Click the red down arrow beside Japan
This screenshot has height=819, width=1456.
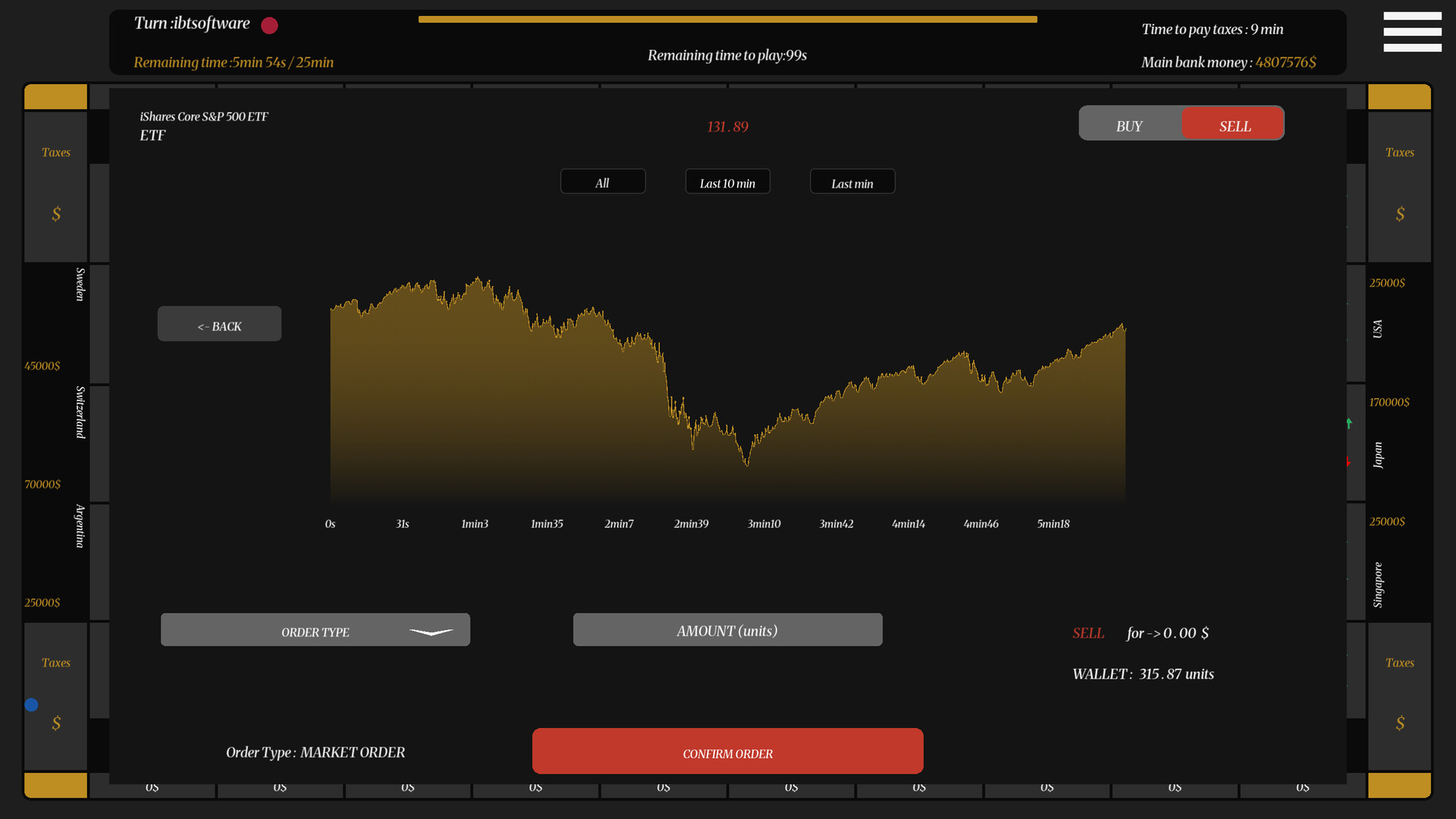click(x=1348, y=460)
